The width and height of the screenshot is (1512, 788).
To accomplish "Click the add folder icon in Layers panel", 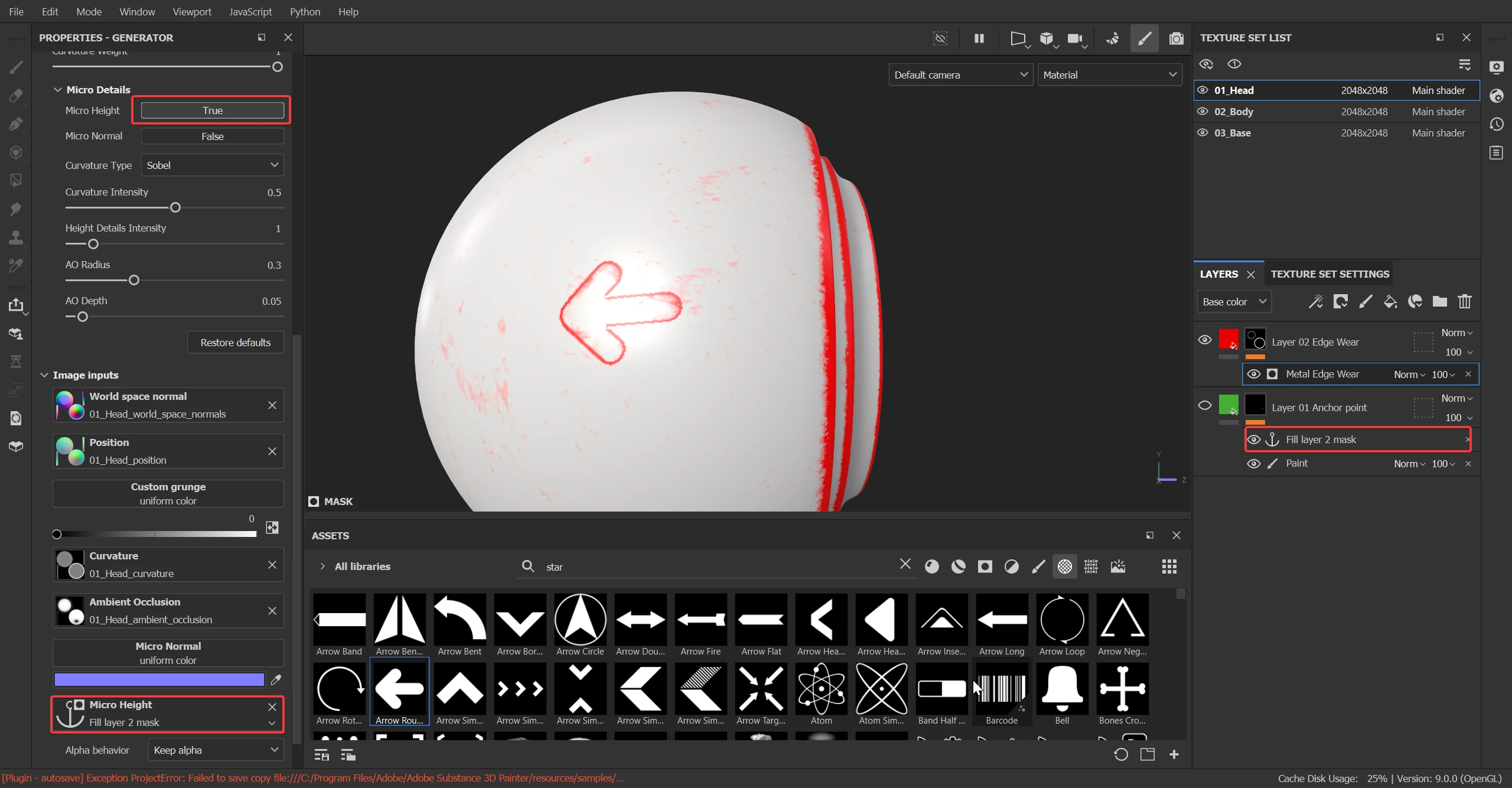I will [1439, 302].
